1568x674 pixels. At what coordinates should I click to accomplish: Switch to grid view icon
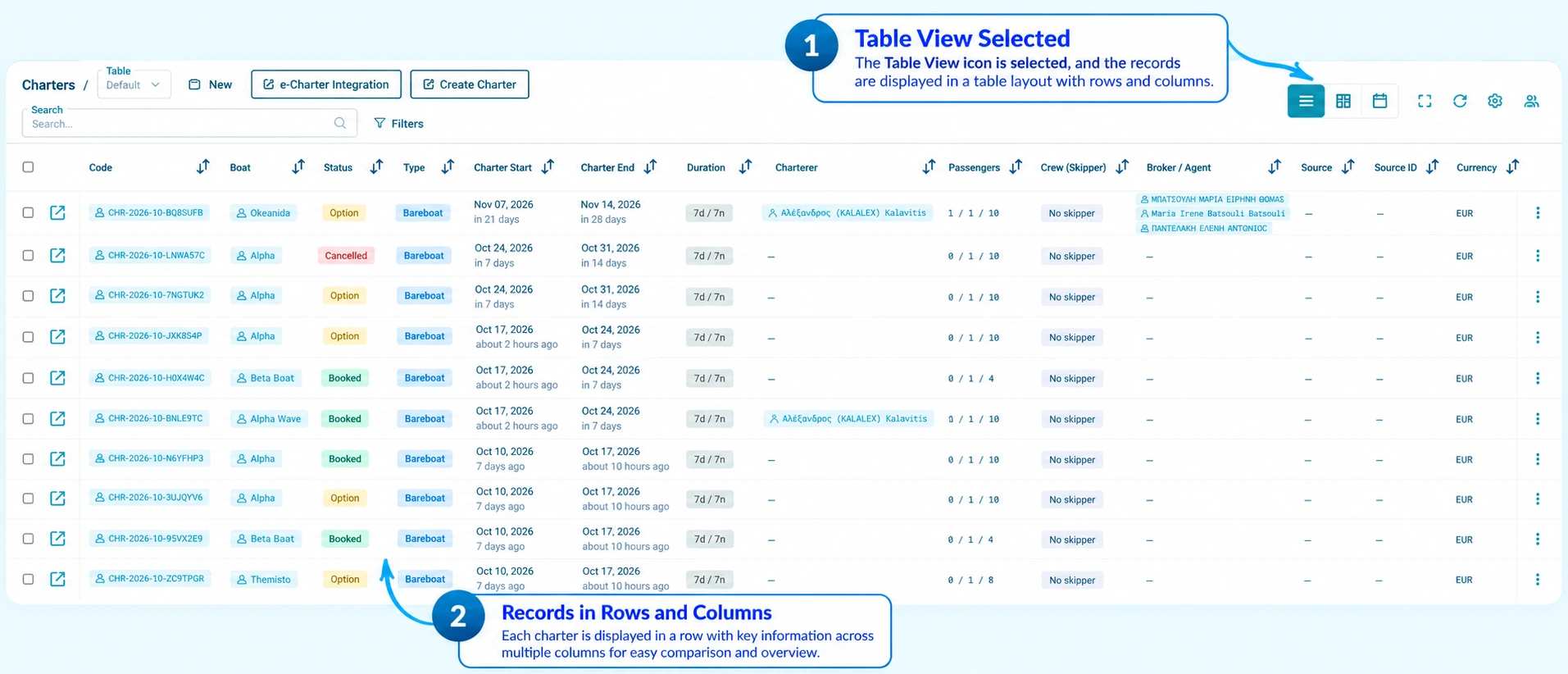pyautogui.click(x=1343, y=101)
